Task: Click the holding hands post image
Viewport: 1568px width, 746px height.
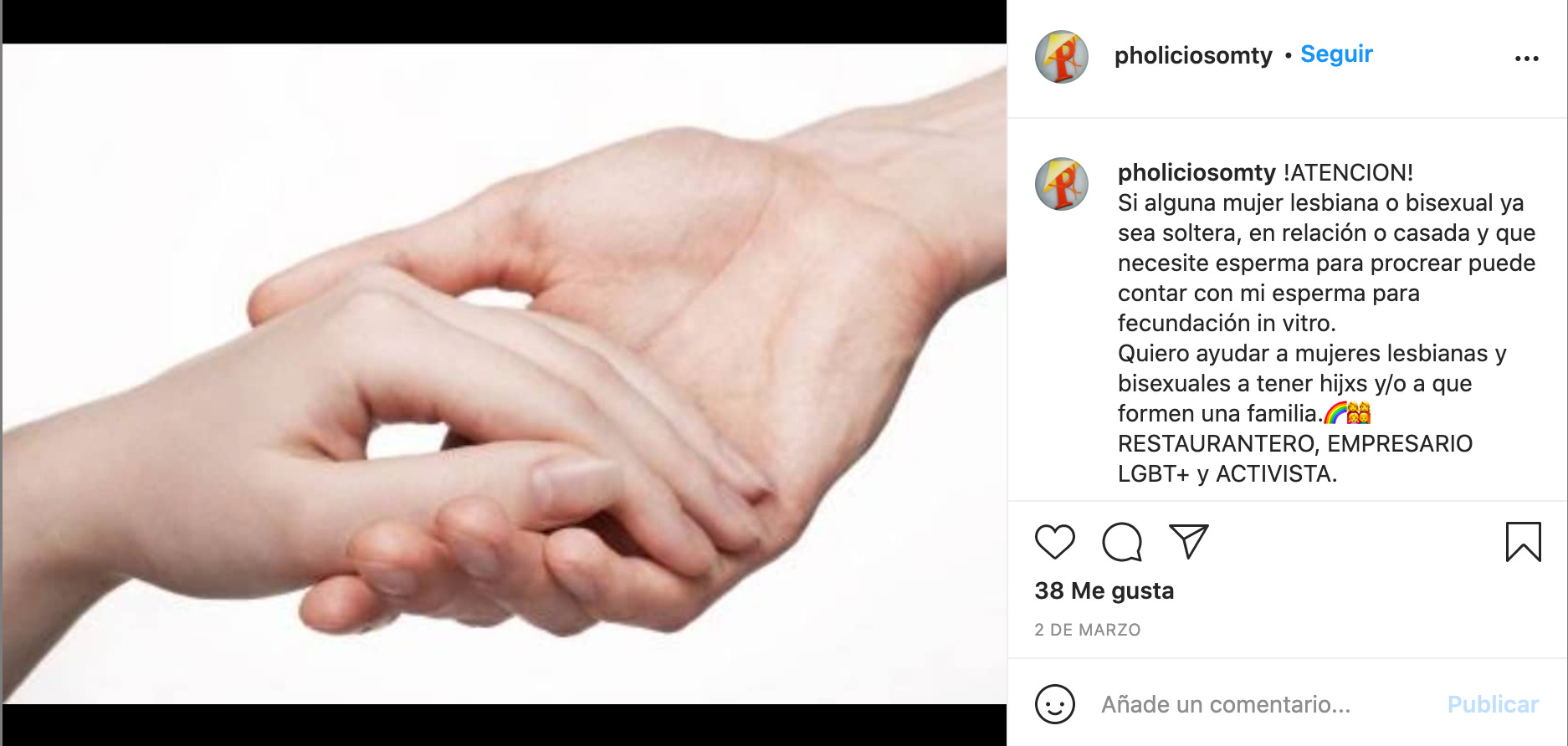Action: tap(505, 374)
